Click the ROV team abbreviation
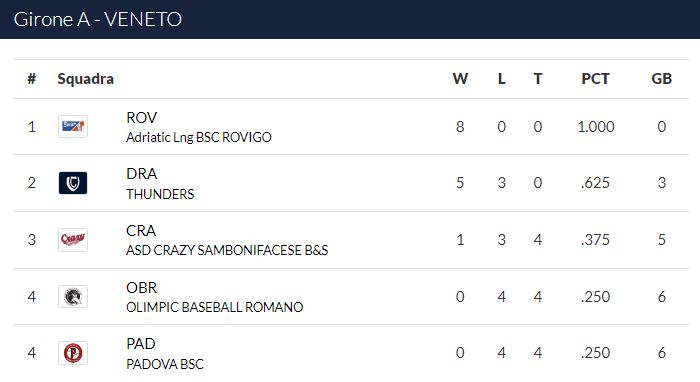The height and width of the screenshot is (382, 700). [x=142, y=118]
